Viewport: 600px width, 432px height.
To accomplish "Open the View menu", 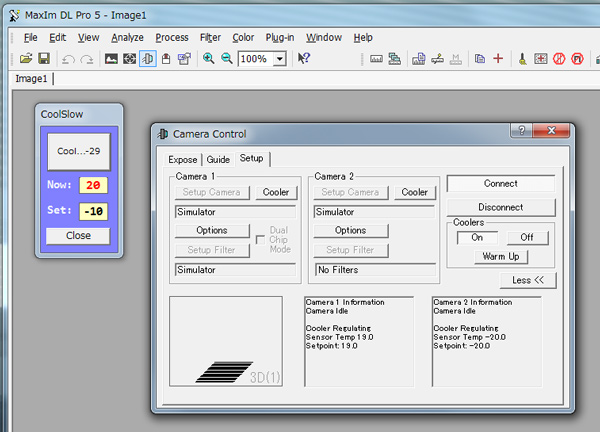I will (88, 37).
